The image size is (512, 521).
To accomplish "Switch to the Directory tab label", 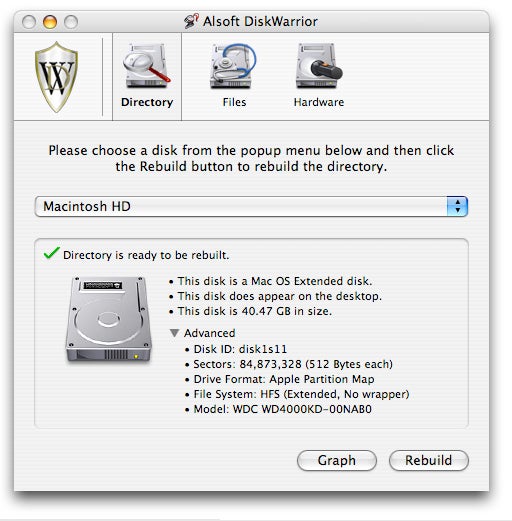I will 147,102.
